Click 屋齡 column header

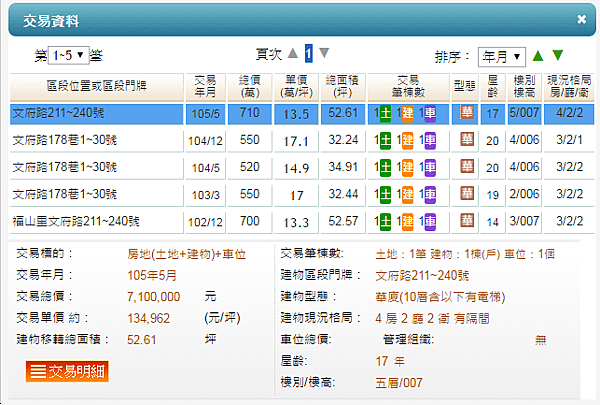[492, 87]
